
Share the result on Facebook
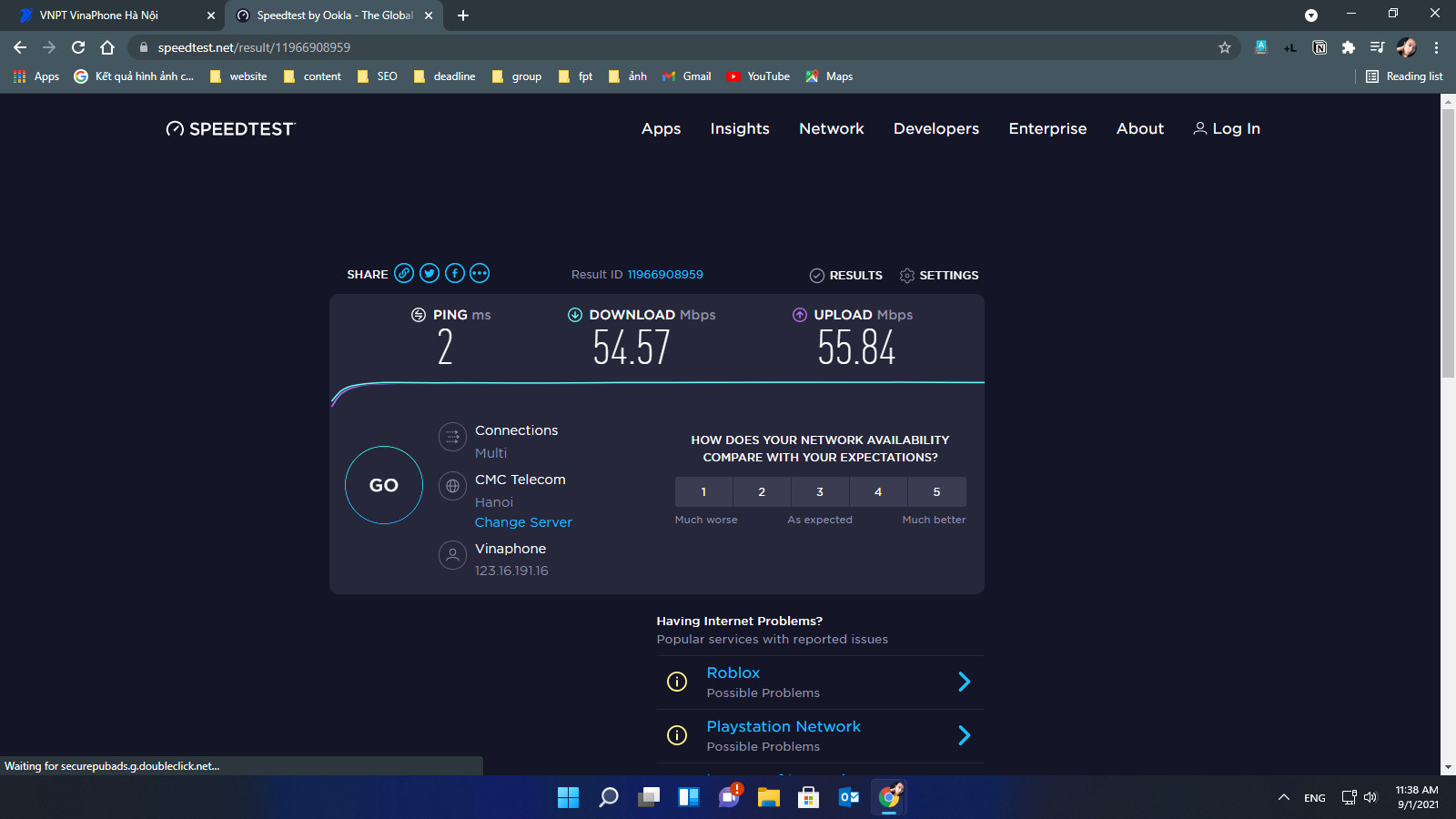[x=455, y=273]
